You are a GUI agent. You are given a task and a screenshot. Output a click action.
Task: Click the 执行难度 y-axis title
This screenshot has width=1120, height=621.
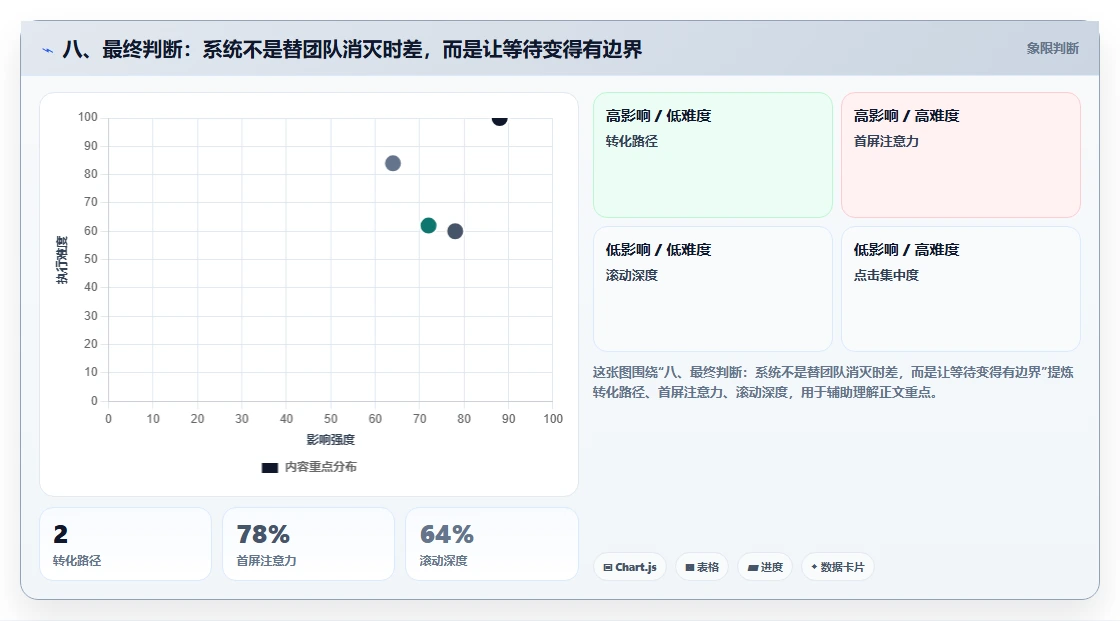pos(62,259)
